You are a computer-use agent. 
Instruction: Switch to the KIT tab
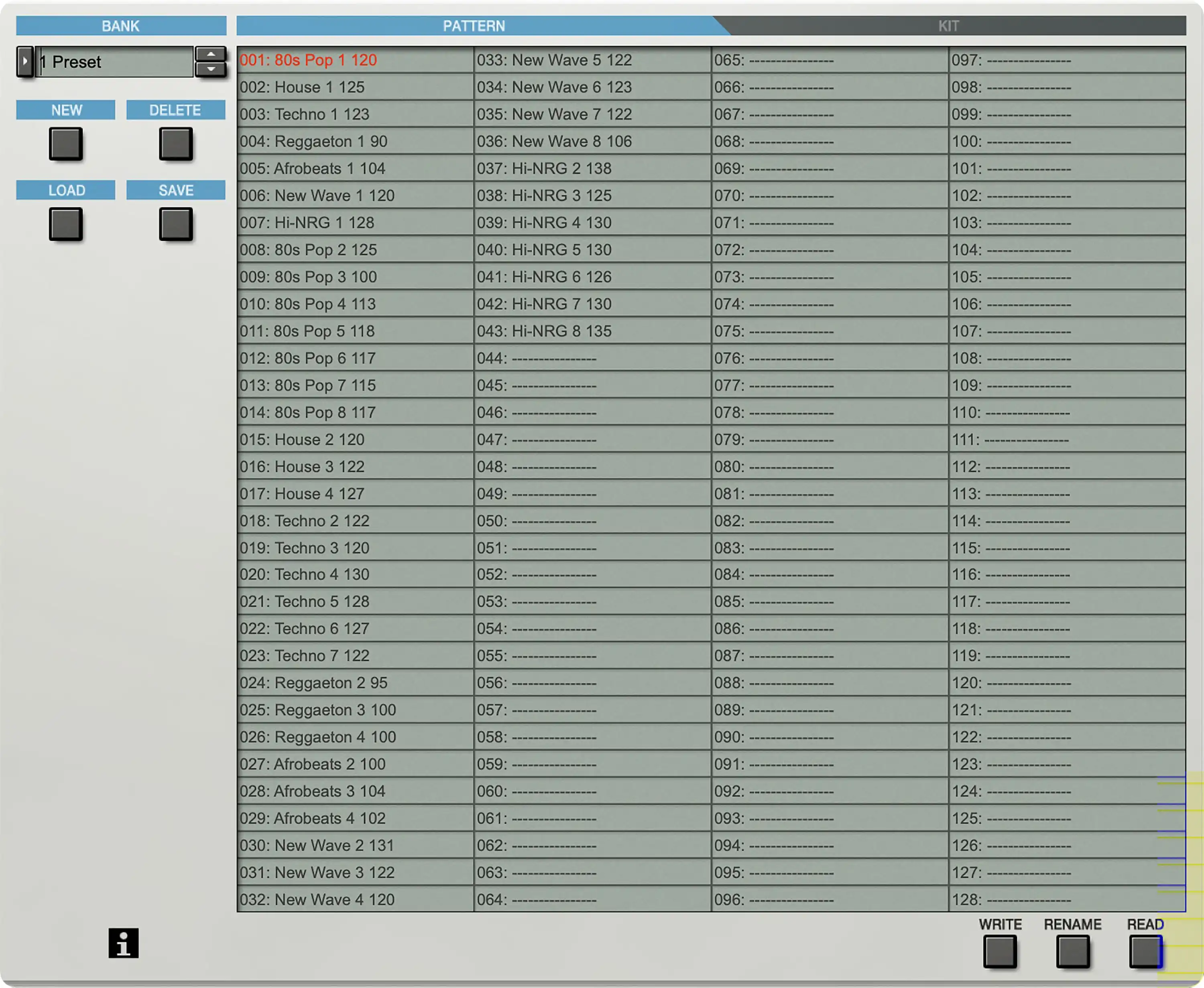pyautogui.click(x=949, y=26)
